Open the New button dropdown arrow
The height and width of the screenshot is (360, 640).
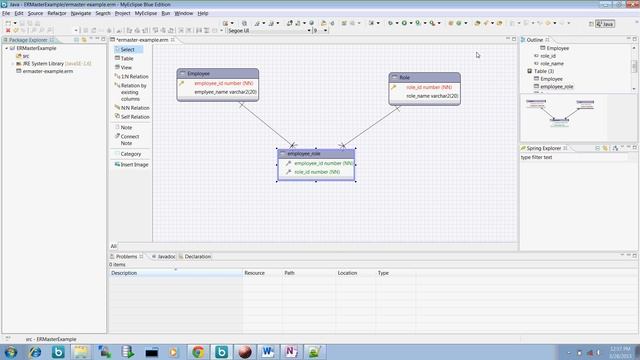(15, 23)
